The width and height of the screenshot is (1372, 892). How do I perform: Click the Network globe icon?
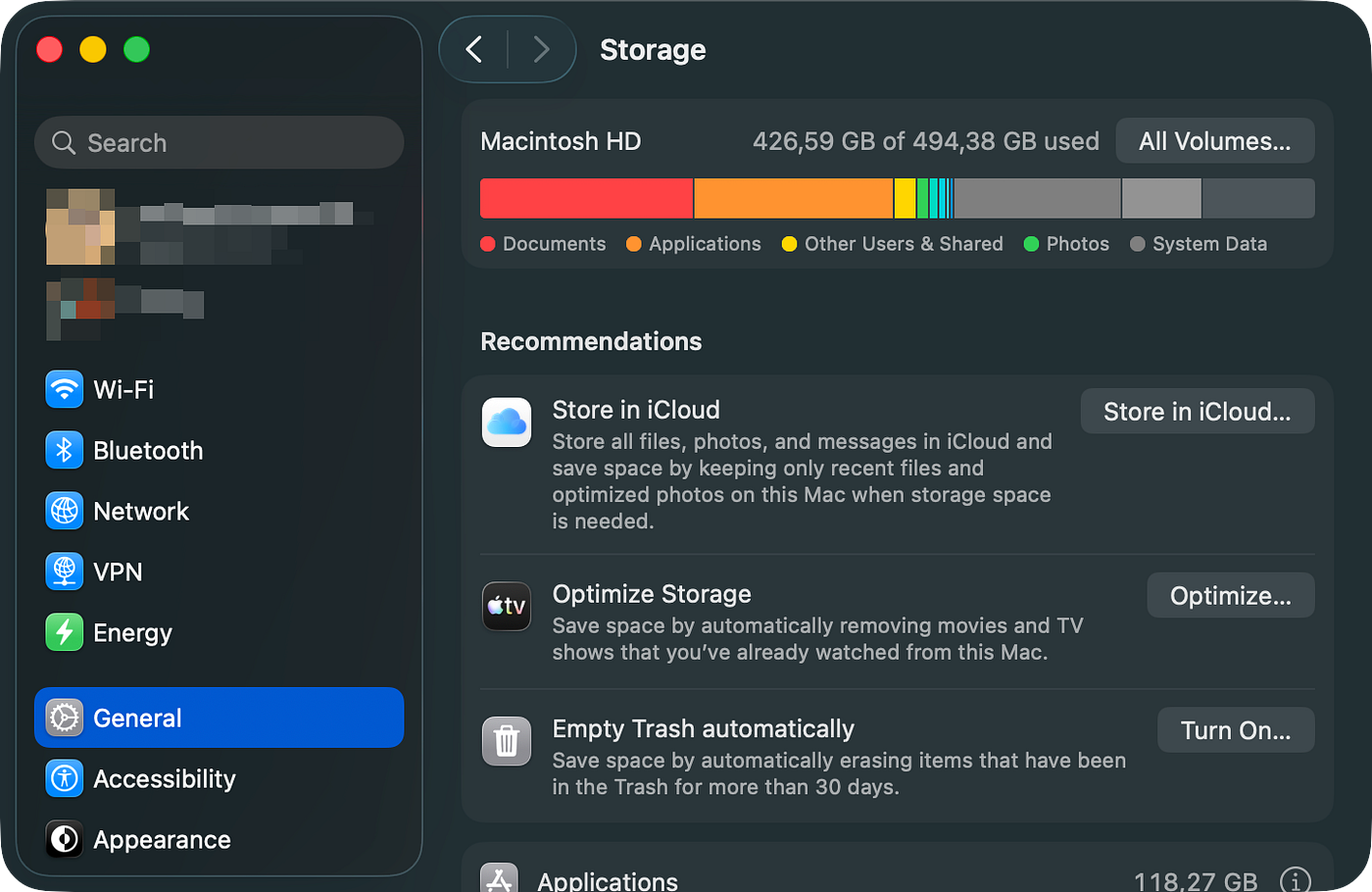pyautogui.click(x=65, y=511)
